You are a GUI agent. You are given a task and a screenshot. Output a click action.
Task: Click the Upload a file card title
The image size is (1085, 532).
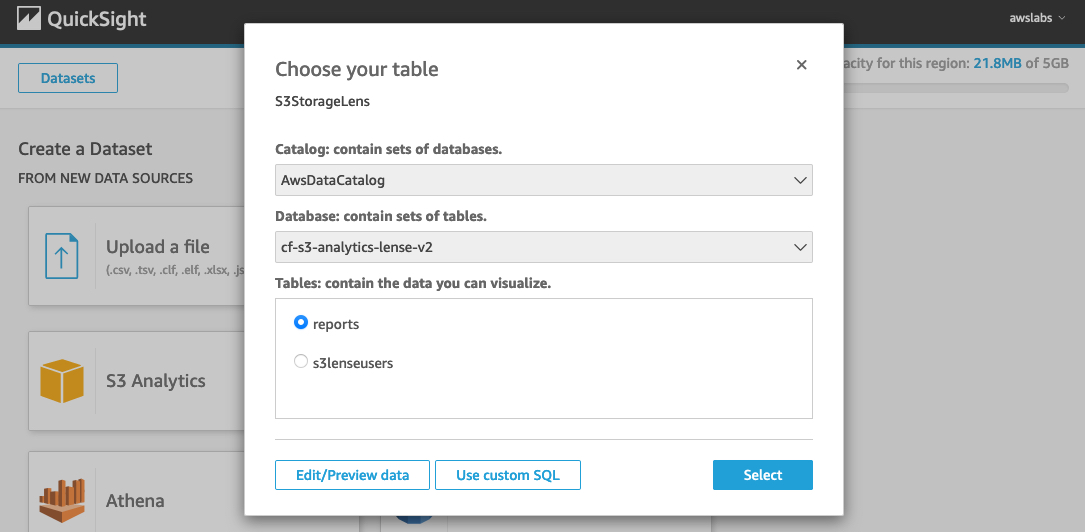pos(158,246)
